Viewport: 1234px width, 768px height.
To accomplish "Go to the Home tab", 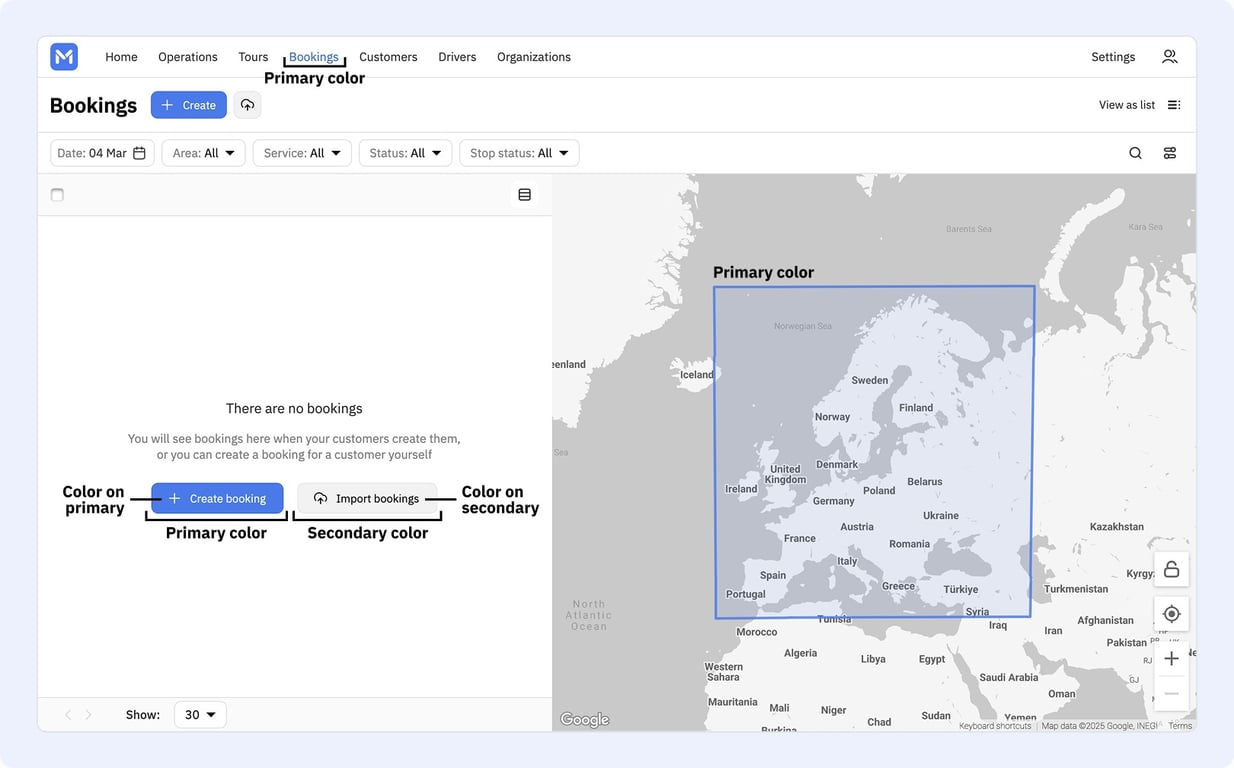I will click(x=121, y=57).
